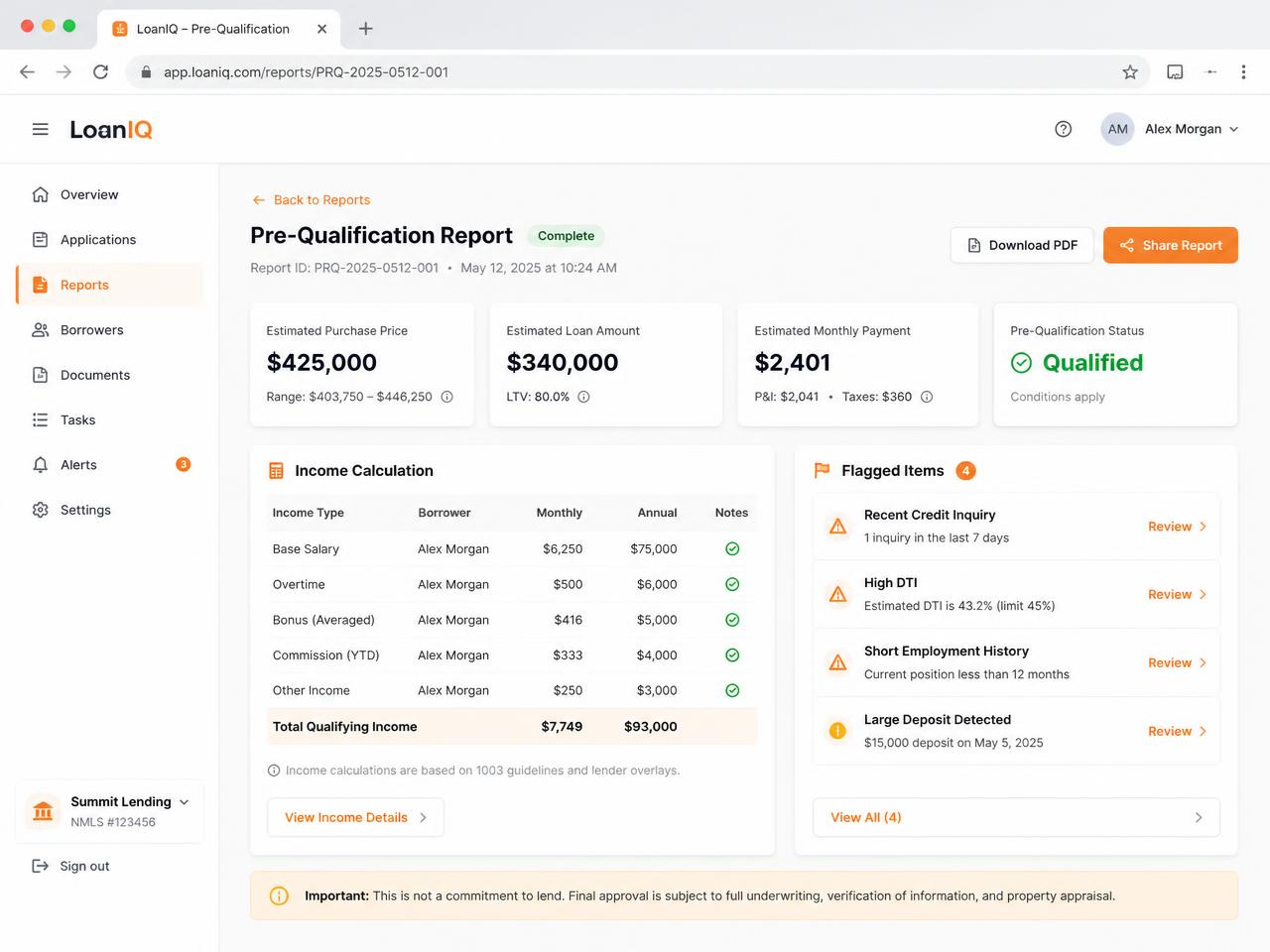Image resolution: width=1270 pixels, height=952 pixels.
Task: Click the AM avatar circle
Action: point(1118,129)
